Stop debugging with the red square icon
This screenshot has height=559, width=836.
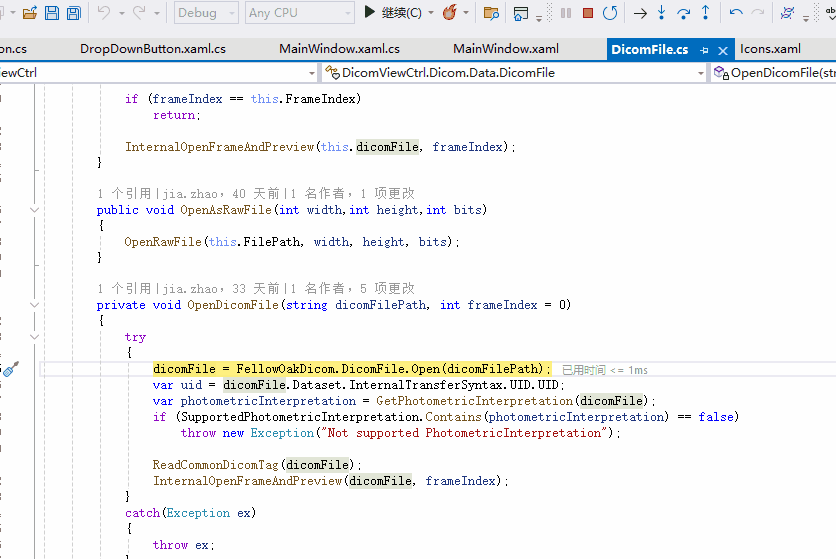coord(588,13)
